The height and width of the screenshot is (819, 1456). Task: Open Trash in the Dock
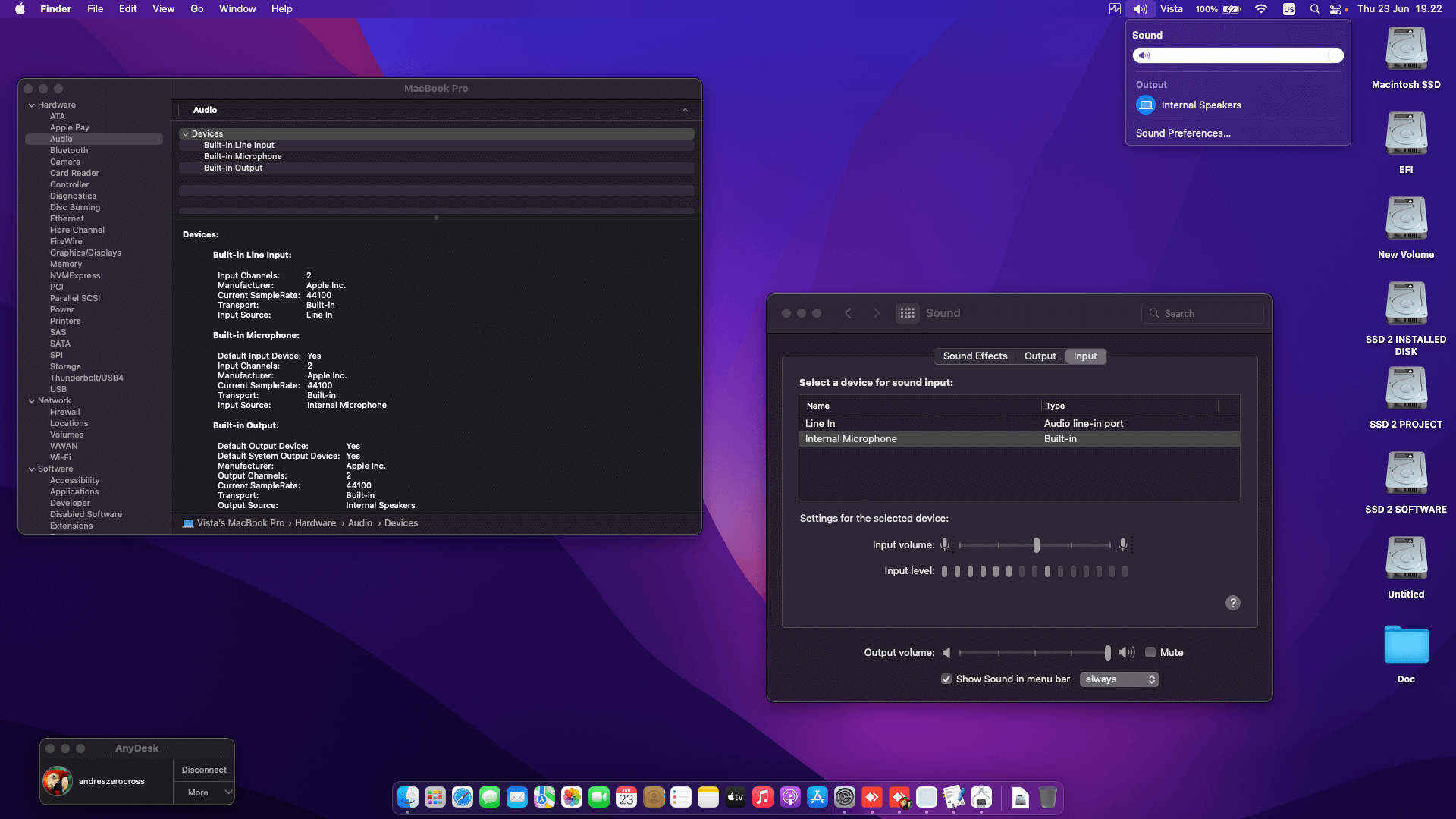pos(1048,797)
